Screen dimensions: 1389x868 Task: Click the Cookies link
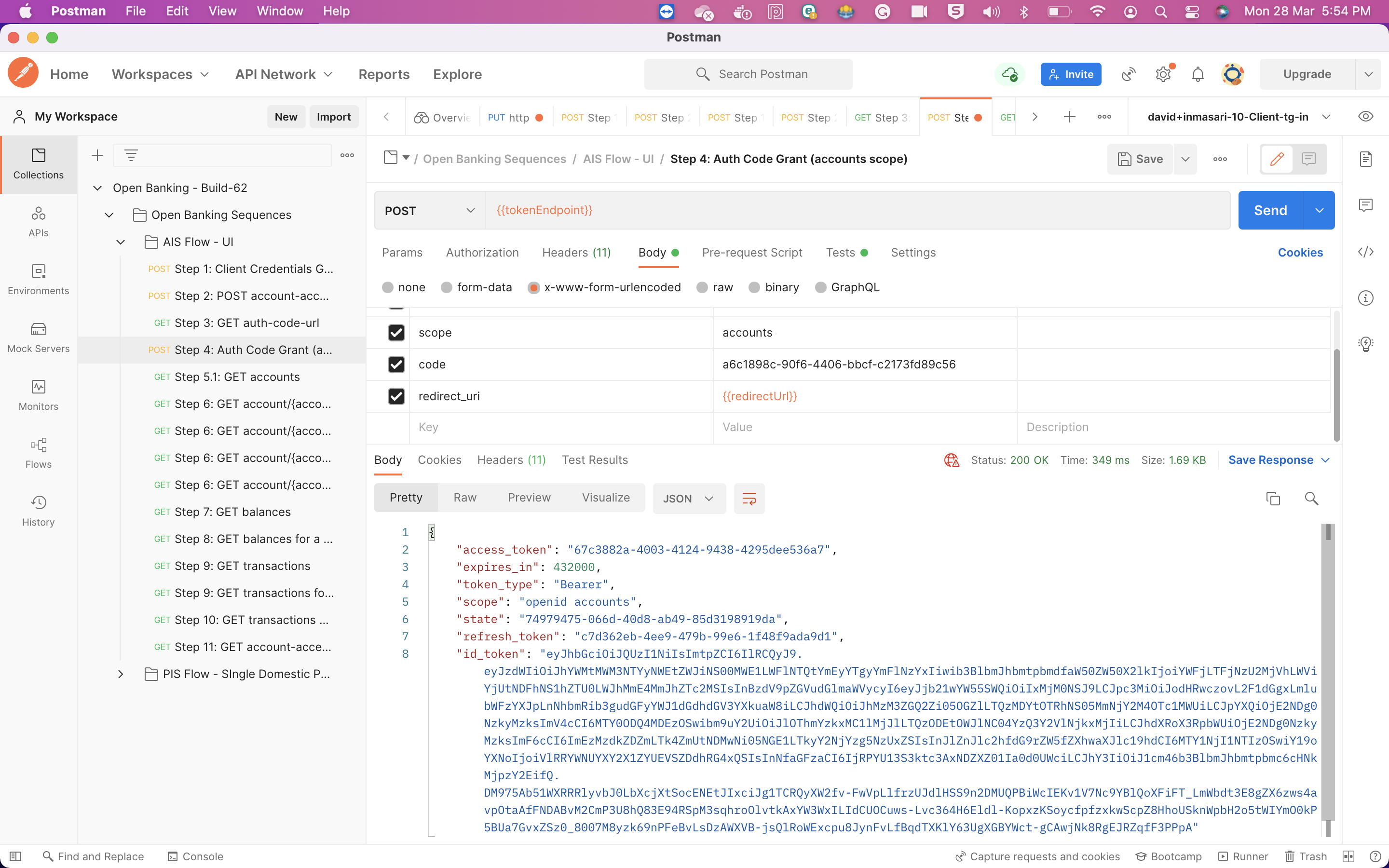pyautogui.click(x=1300, y=253)
